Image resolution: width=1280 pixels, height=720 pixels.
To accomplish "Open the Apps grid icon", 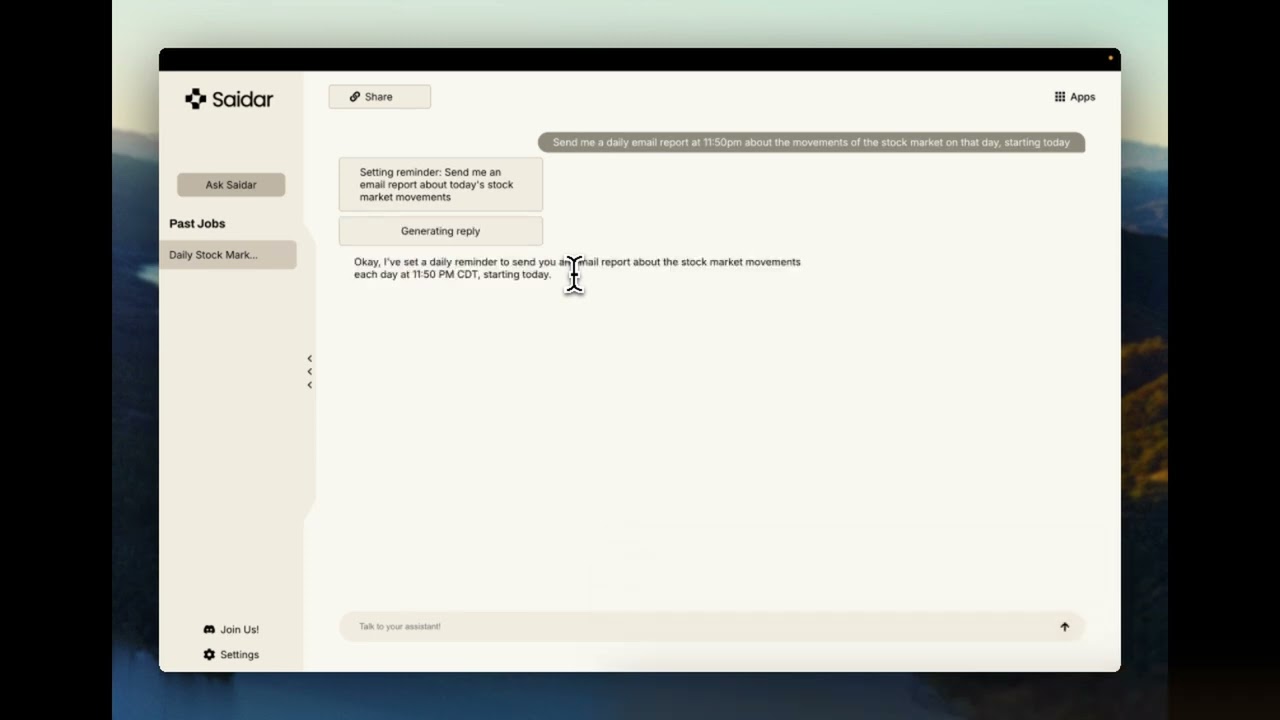I will click(x=1060, y=97).
